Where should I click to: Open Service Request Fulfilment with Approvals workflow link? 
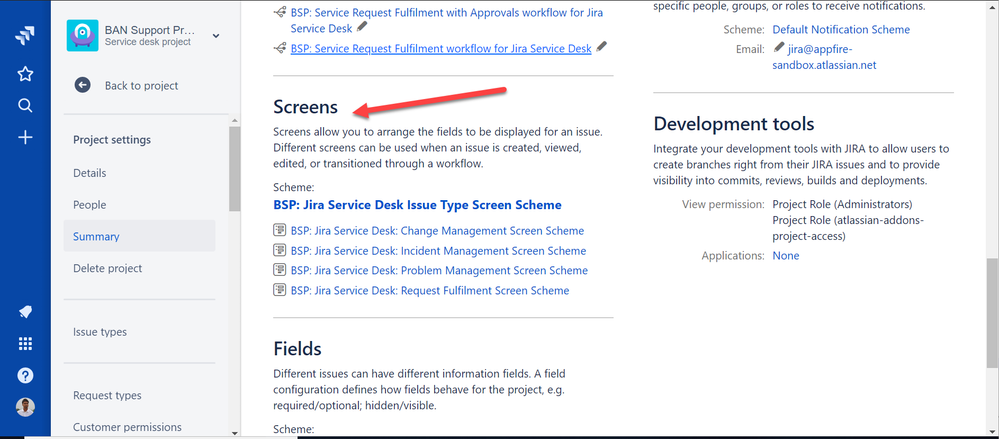click(447, 20)
